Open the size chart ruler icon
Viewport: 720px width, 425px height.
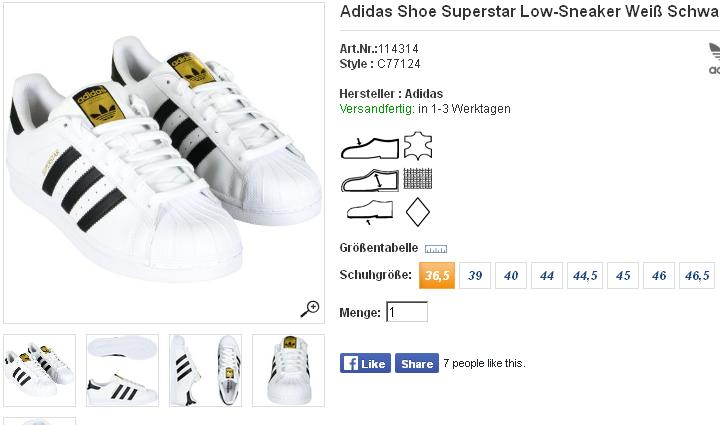coord(436,249)
